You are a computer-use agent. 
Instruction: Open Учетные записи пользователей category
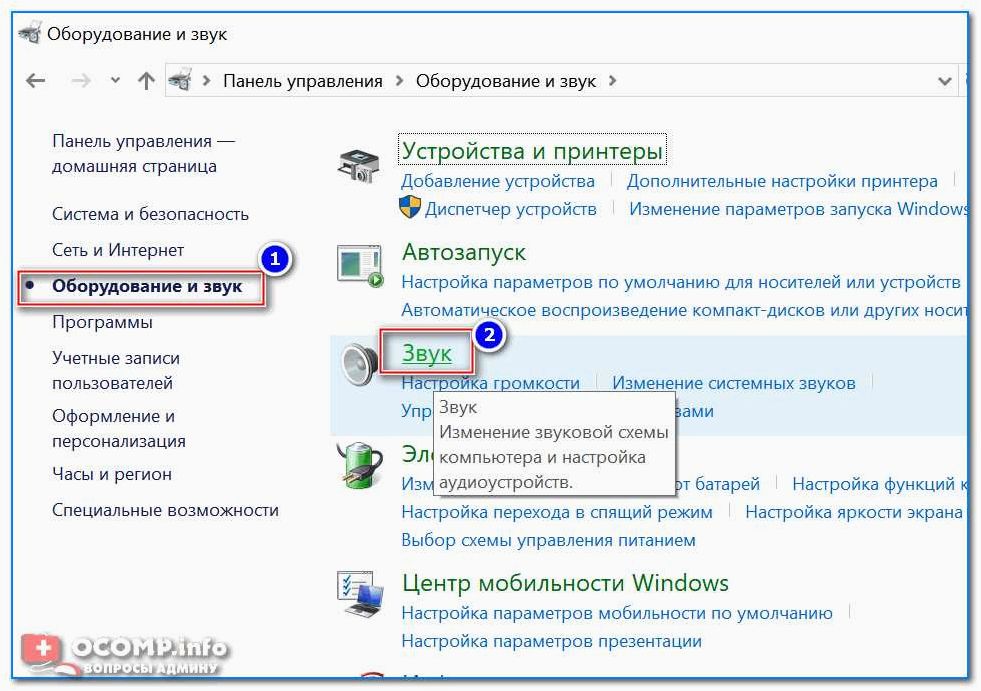point(116,371)
